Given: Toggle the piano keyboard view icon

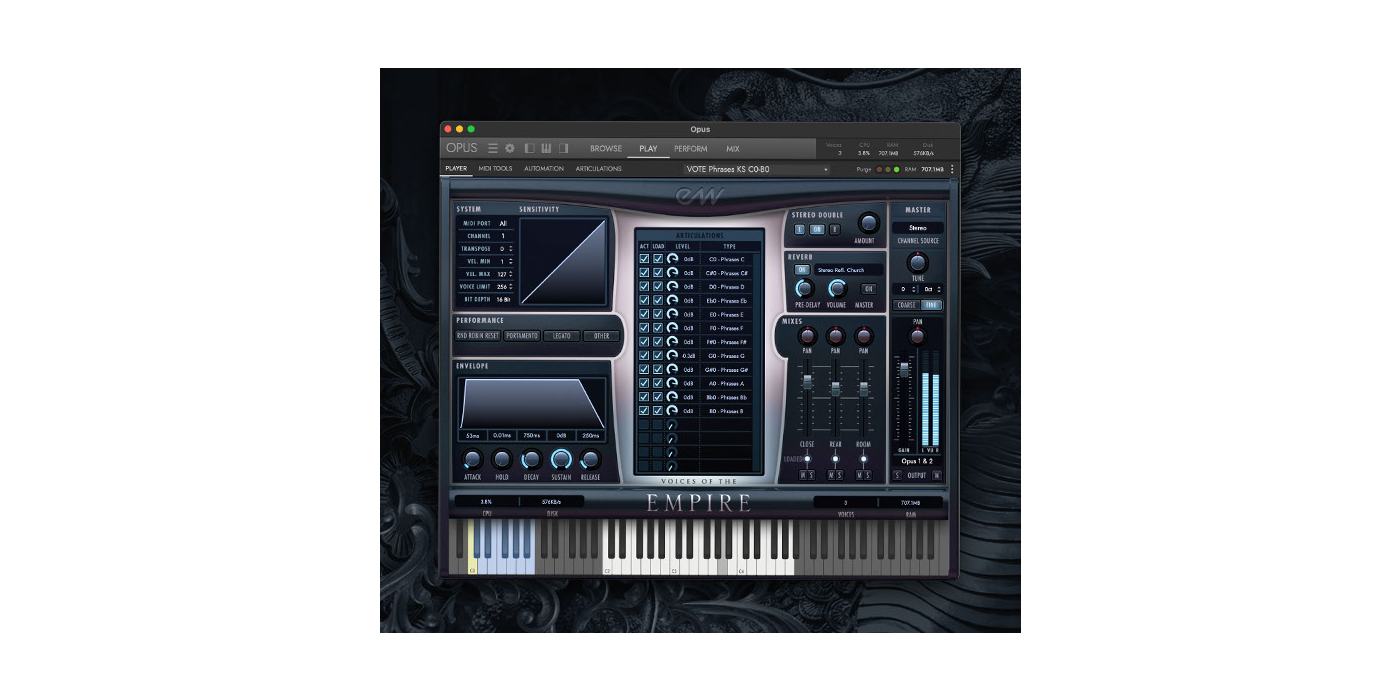Looking at the screenshot, I should click(x=547, y=148).
